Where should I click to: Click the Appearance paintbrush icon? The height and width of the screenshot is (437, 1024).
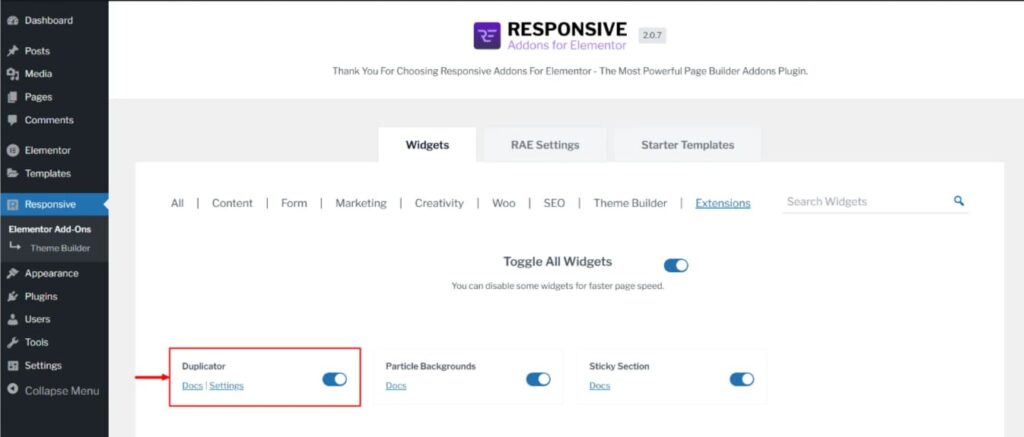[12, 274]
